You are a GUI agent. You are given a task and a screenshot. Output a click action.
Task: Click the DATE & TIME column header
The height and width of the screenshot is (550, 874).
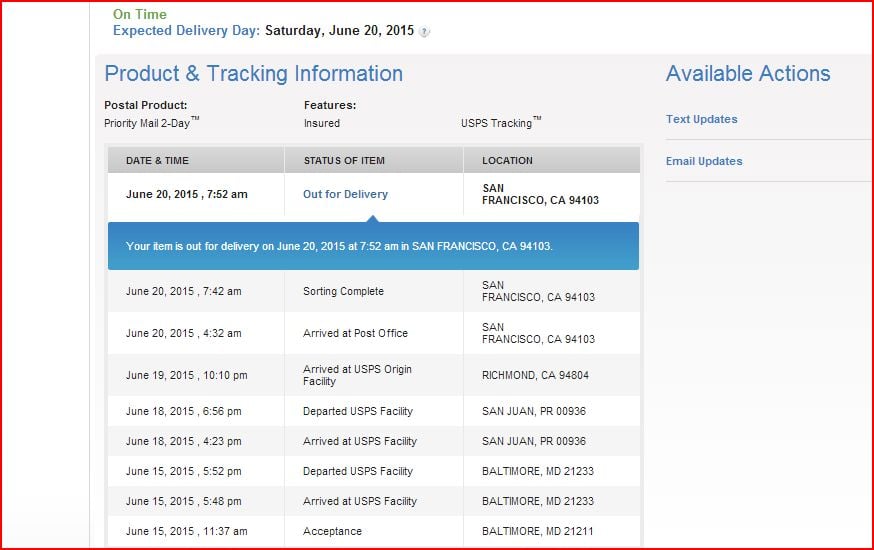(x=157, y=160)
